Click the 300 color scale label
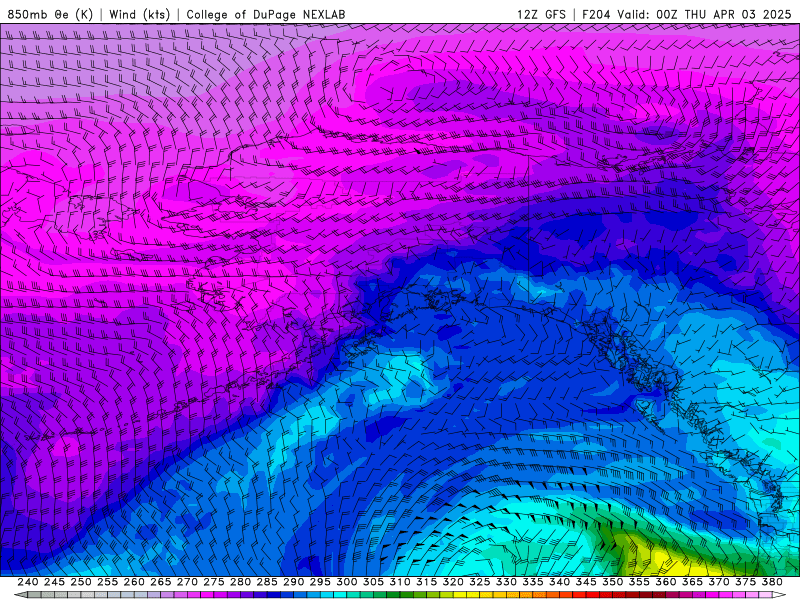Screen dimensions: 800x600 [x=347, y=582]
